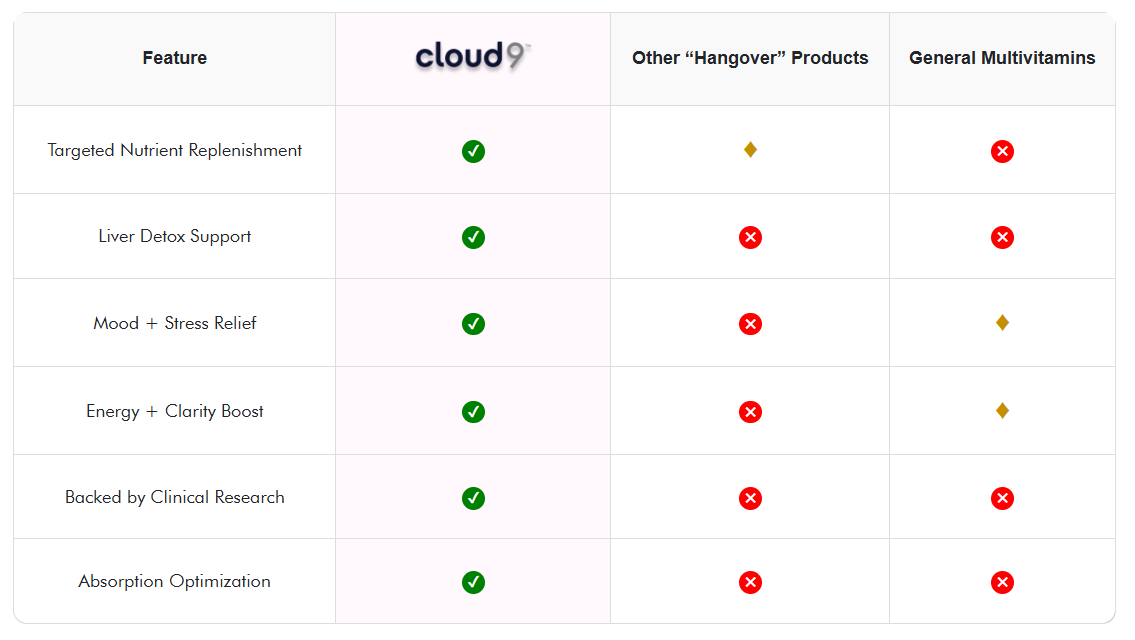1135x640 pixels.
Task: Click red X for multivitamins Targeted Nutrient Replenishment
Action: tap(1002, 151)
